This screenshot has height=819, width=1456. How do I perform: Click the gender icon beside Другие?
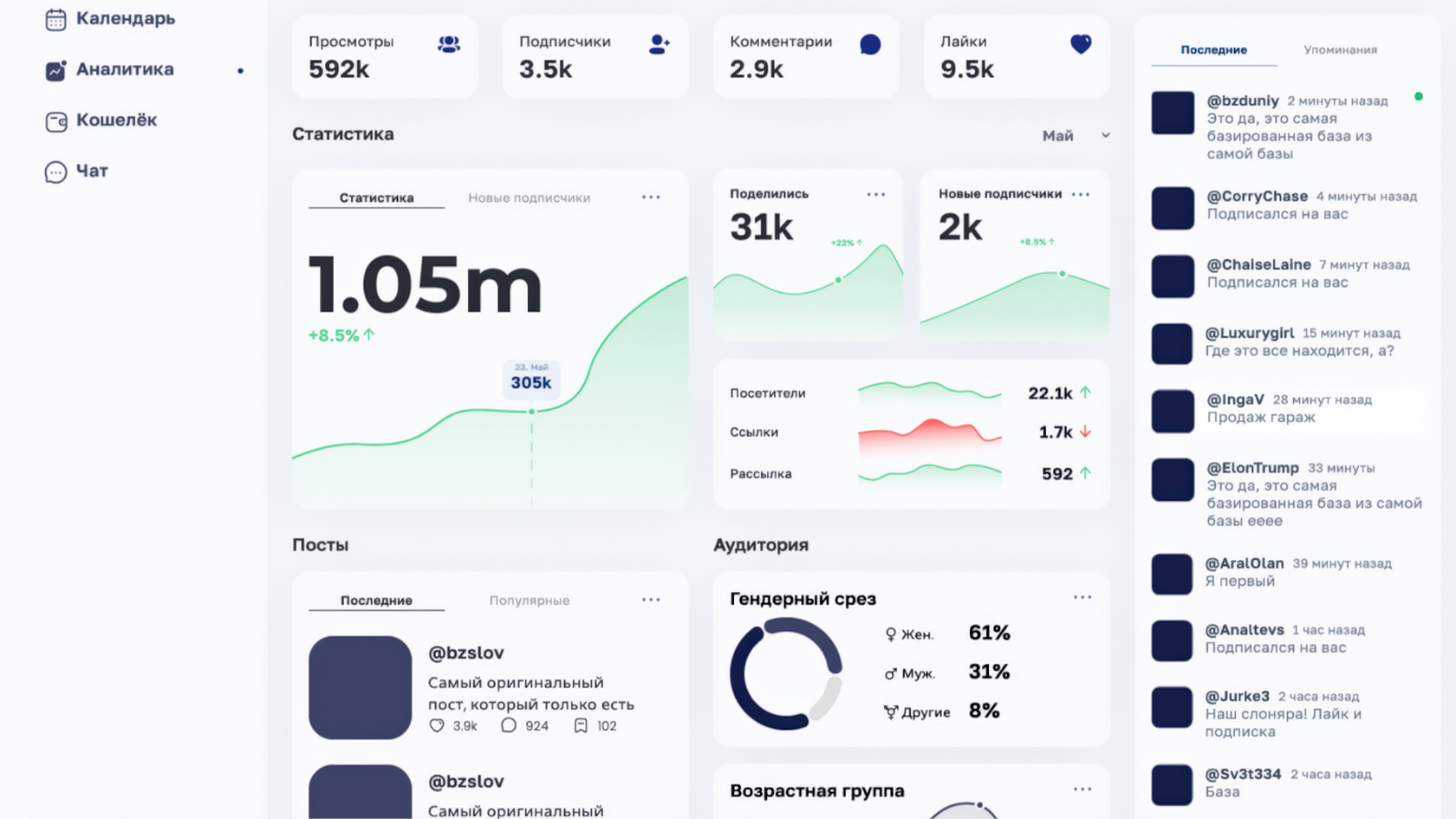pyautogui.click(x=890, y=712)
